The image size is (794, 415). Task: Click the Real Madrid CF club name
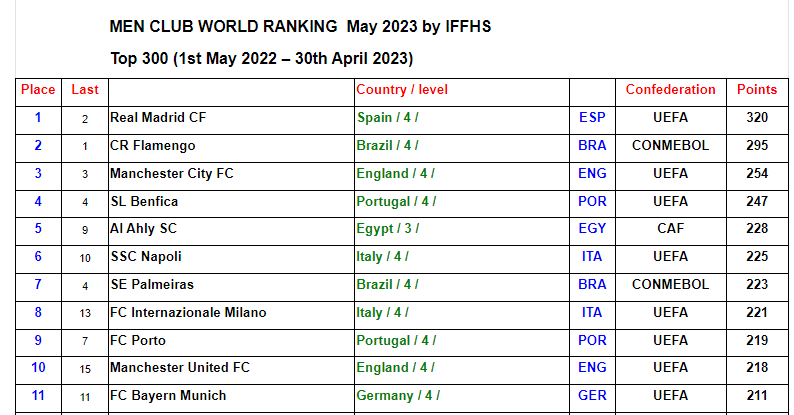point(157,118)
